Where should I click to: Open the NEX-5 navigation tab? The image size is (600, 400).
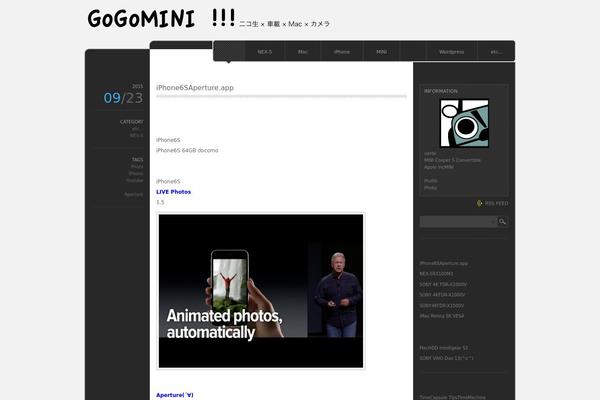264,52
